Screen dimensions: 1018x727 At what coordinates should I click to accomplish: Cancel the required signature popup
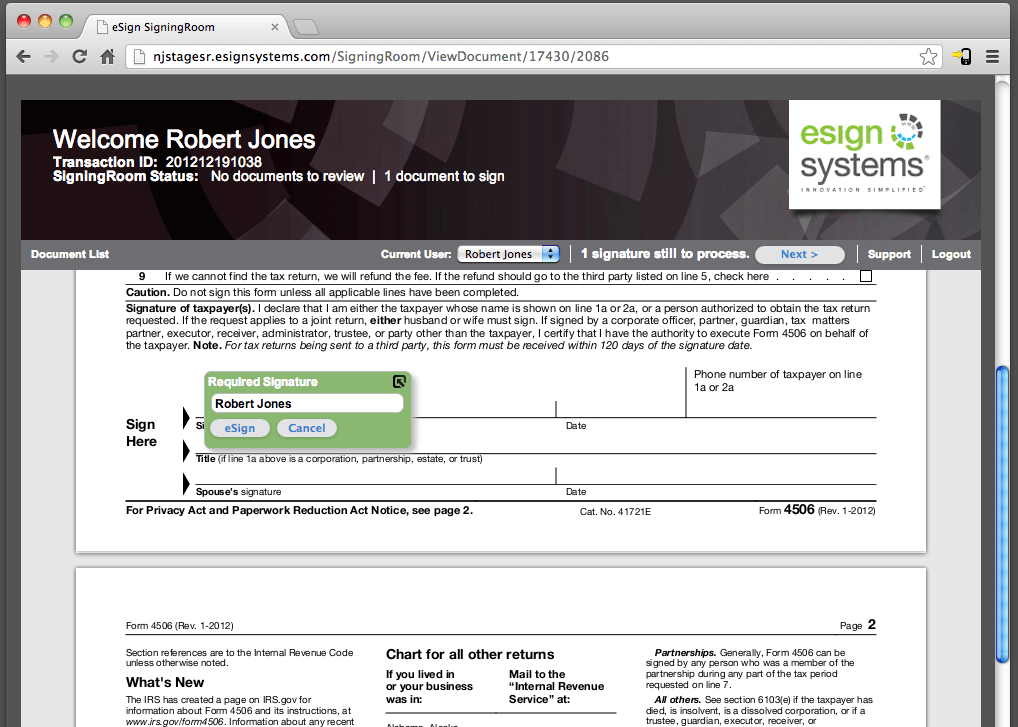pos(307,428)
